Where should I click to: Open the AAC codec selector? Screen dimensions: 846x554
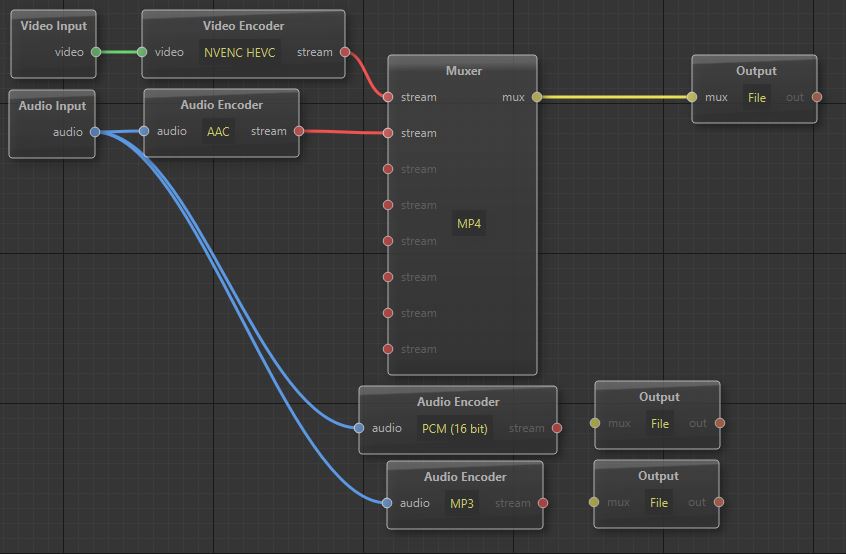click(x=218, y=131)
